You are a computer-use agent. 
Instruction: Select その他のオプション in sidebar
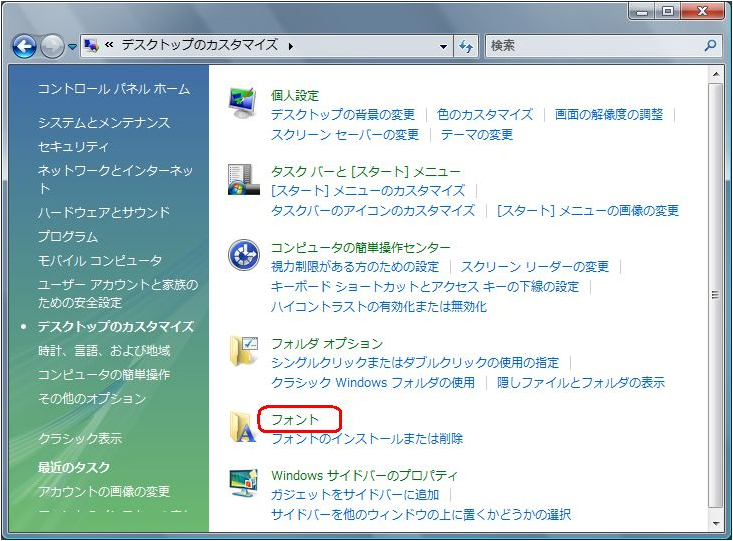pyautogui.click(x=92, y=398)
